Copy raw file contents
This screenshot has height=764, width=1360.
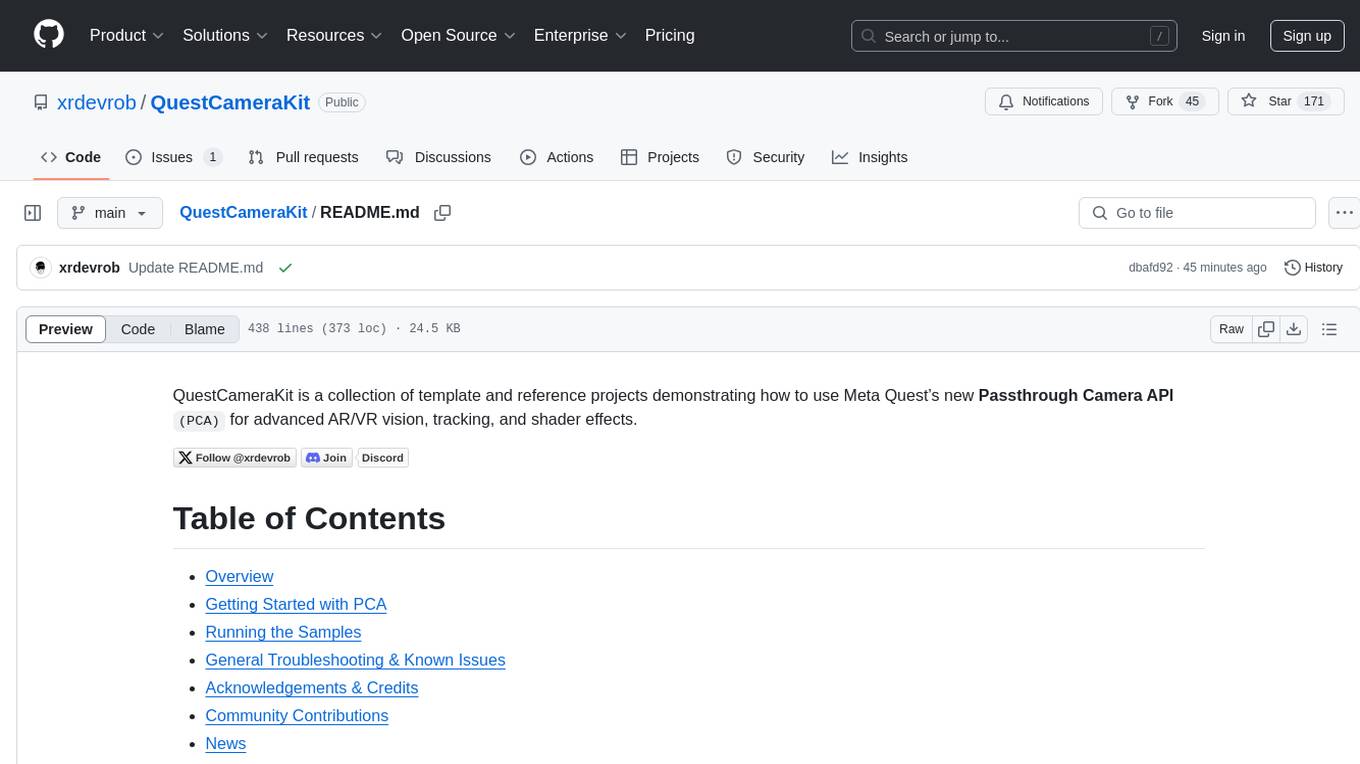point(1266,329)
